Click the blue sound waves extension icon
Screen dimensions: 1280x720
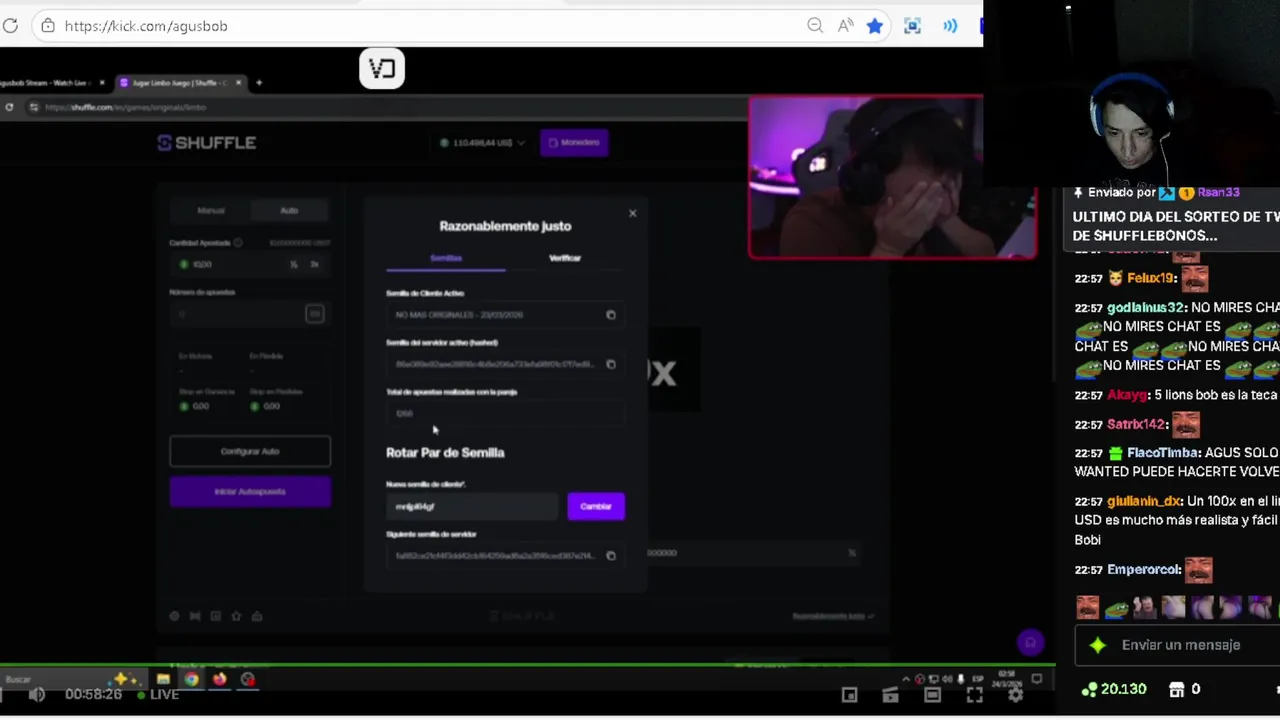(x=950, y=26)
